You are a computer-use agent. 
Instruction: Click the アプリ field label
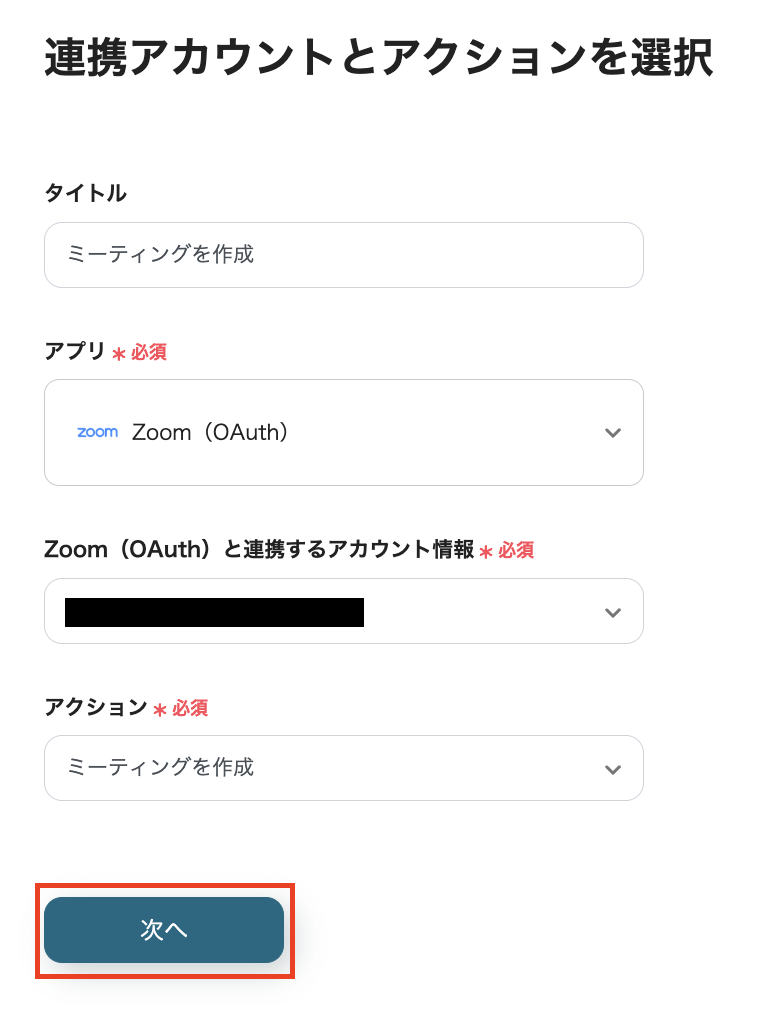75,351
